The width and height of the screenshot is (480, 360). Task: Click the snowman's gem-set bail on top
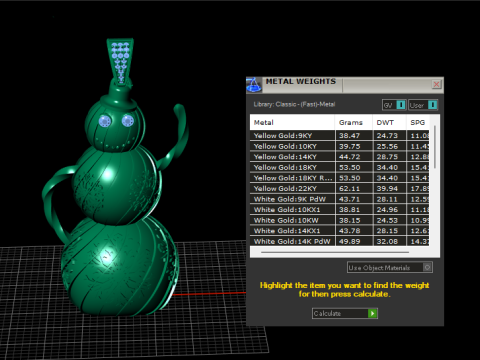point(120,61)
